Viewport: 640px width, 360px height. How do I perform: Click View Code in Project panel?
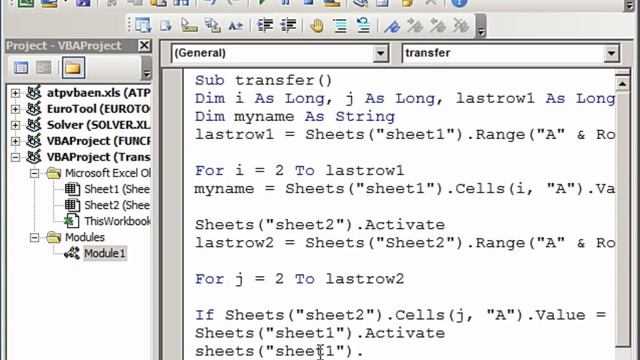coord(21,68)
